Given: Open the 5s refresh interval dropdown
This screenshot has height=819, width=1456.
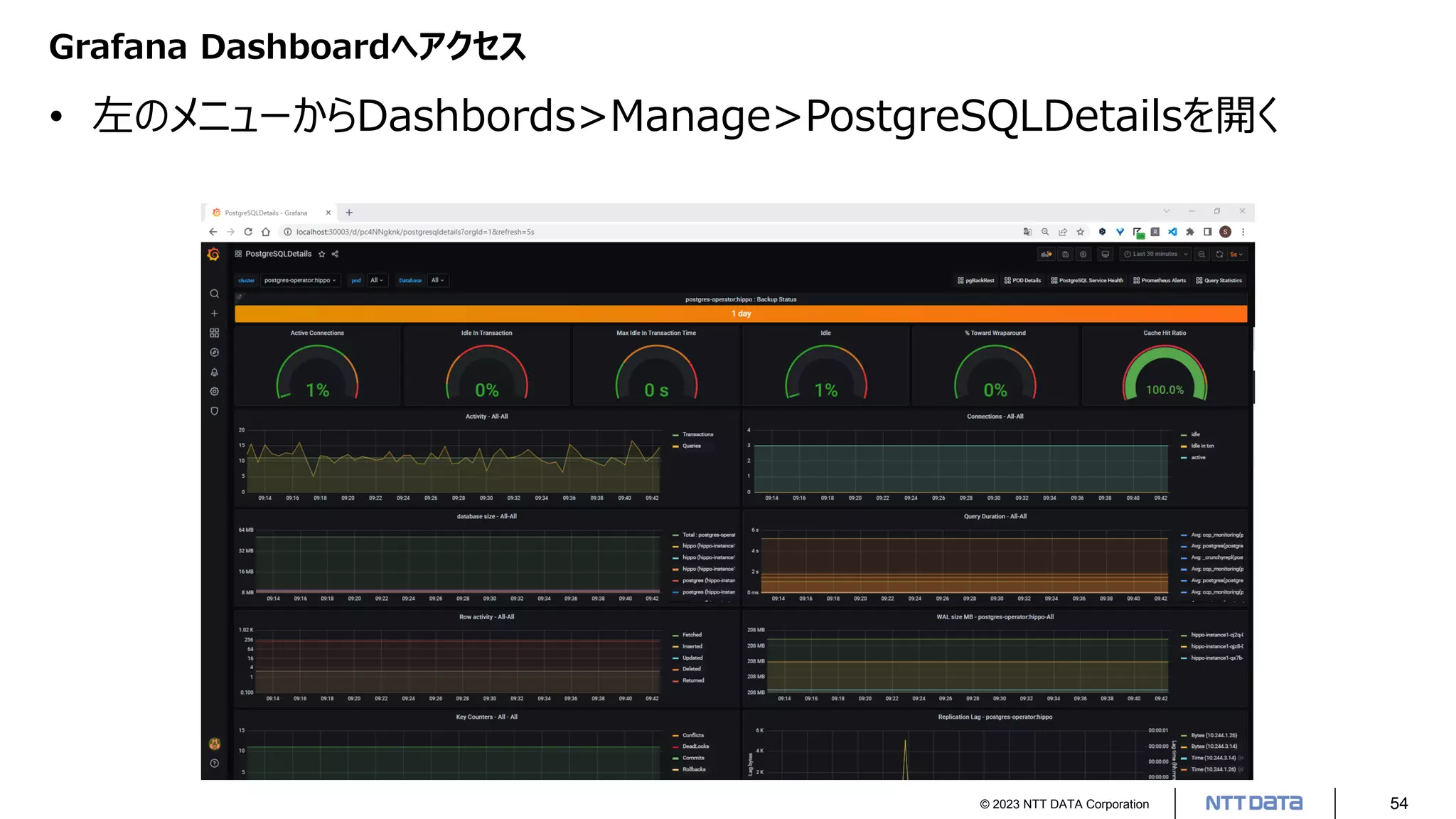Looking at the screenshot, I should 1236,254.
